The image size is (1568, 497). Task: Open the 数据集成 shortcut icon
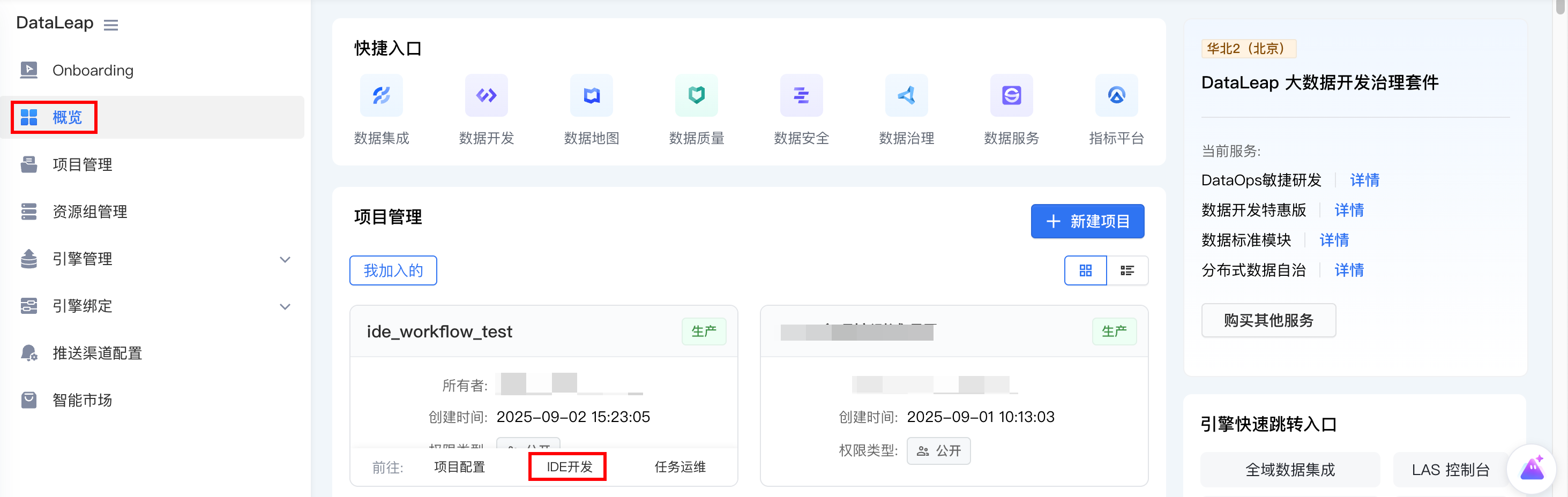pos(382,95)
